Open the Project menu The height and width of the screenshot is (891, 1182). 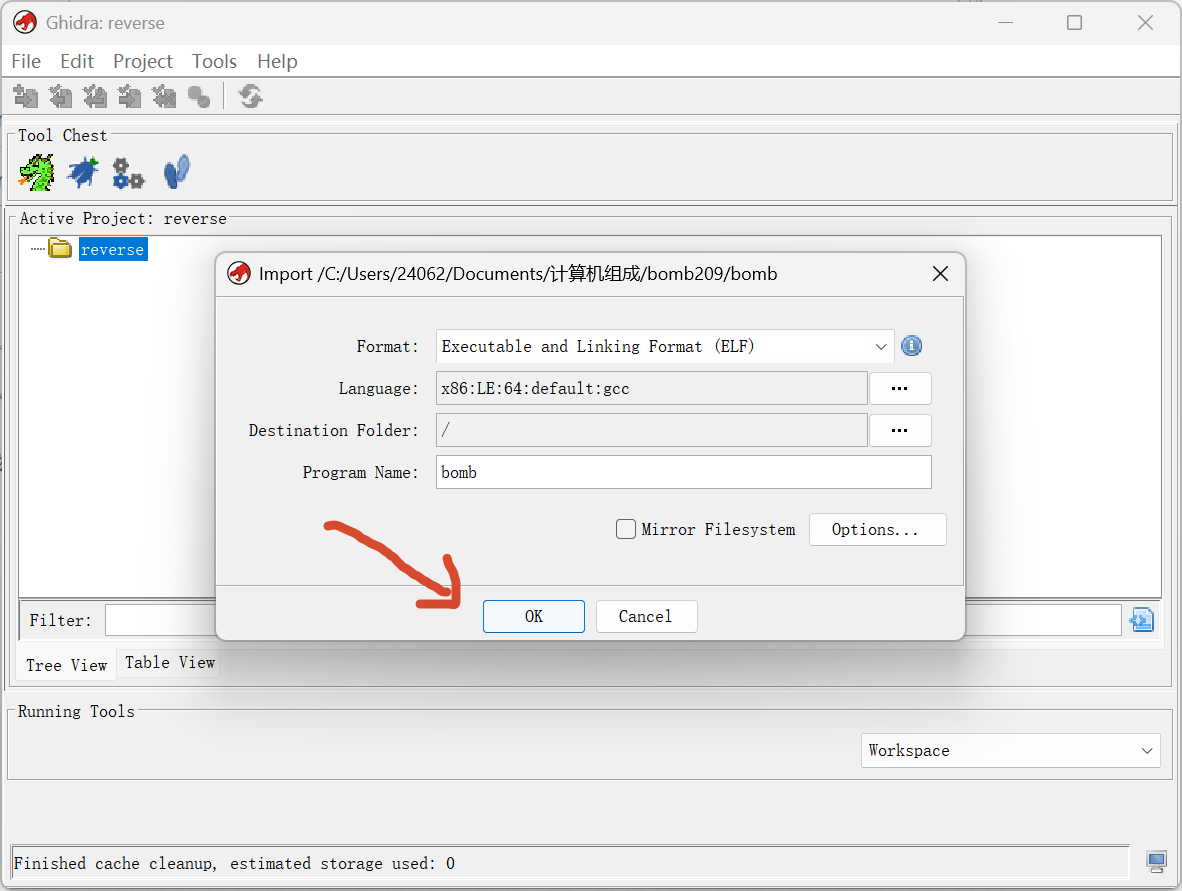(142, 61)
